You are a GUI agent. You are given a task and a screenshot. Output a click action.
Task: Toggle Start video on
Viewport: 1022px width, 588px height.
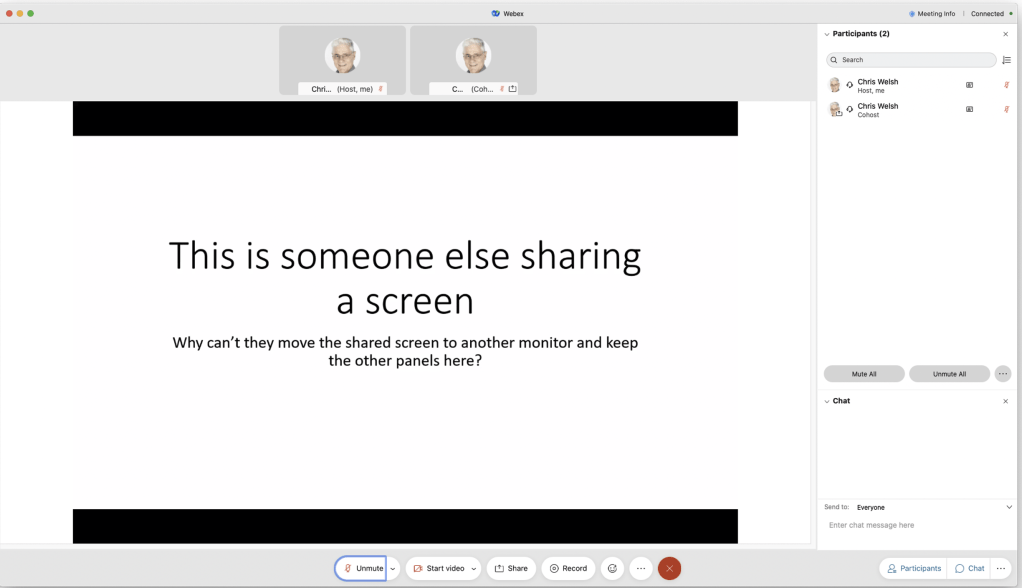(x=438, y=568)
